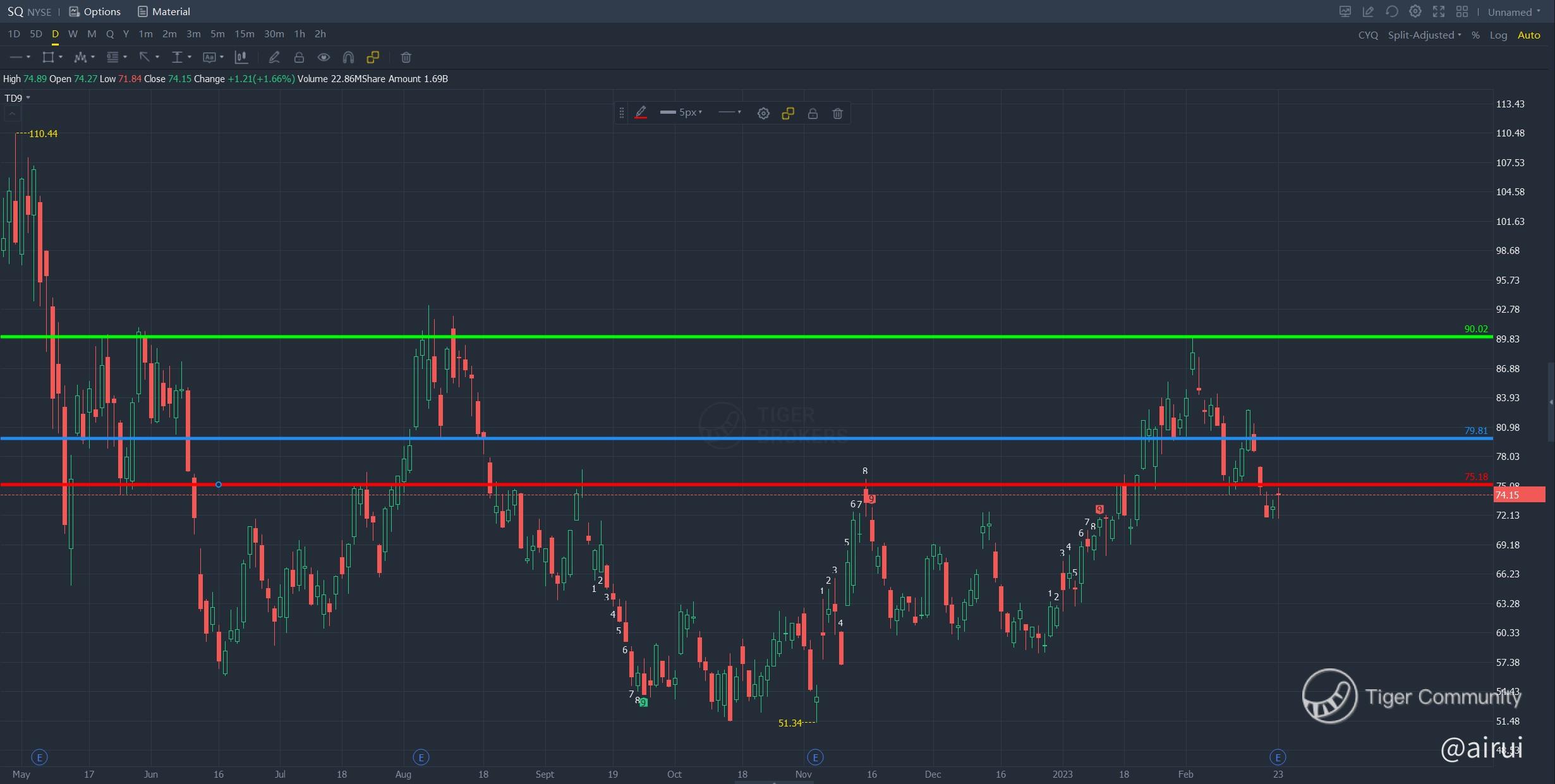This screenshot has height=784, width=1555.
Task: Open the Options page for SQ
Action: point(95,11)
